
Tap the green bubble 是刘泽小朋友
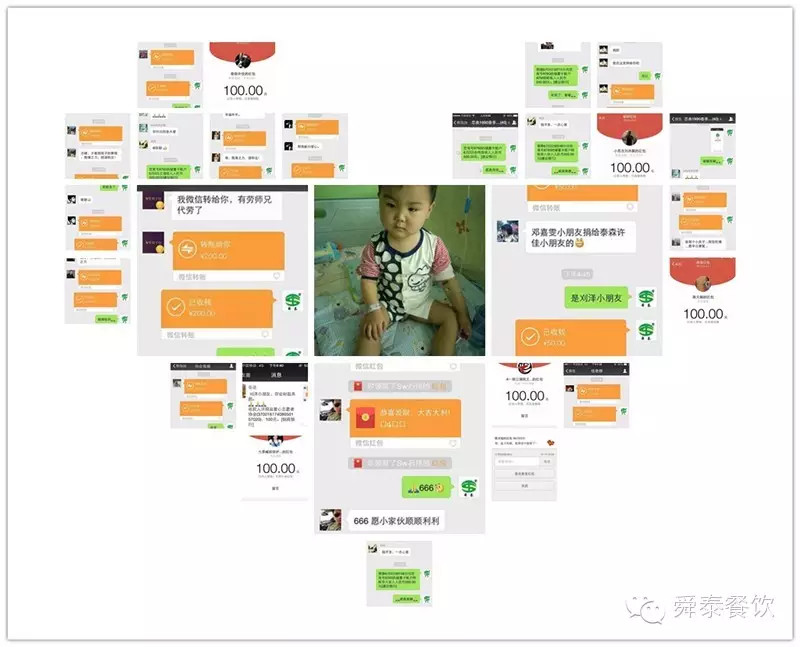(x=596, y=298)
